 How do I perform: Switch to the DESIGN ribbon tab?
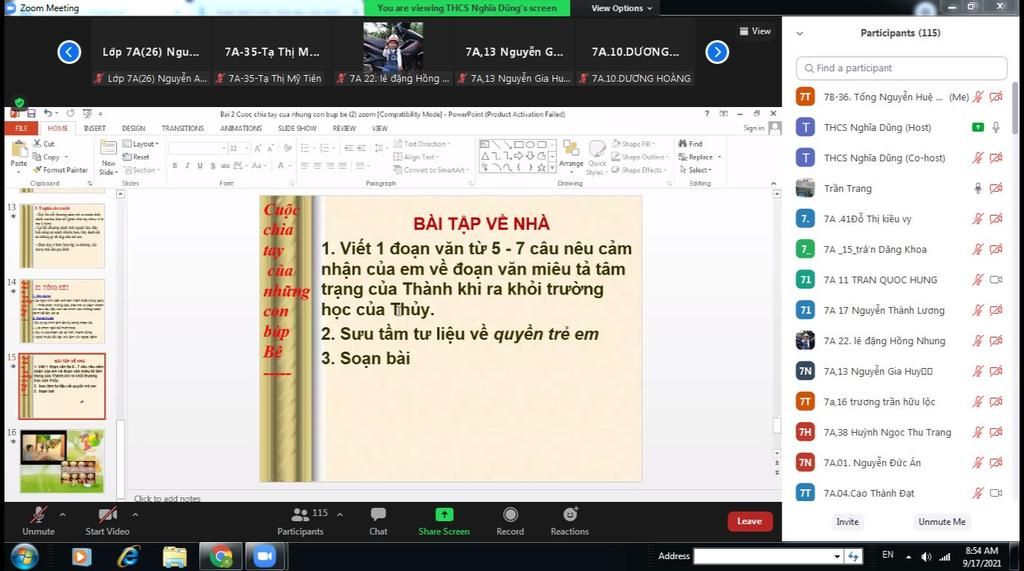(133, 128)
